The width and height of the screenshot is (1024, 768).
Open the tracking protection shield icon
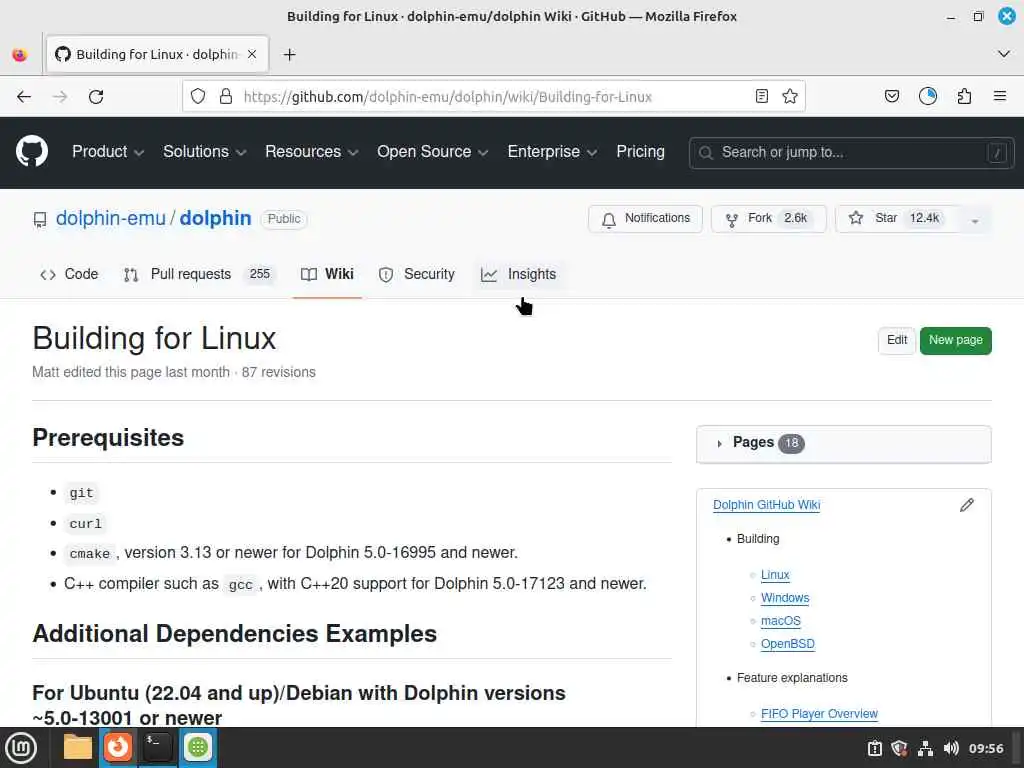[198, 97]
